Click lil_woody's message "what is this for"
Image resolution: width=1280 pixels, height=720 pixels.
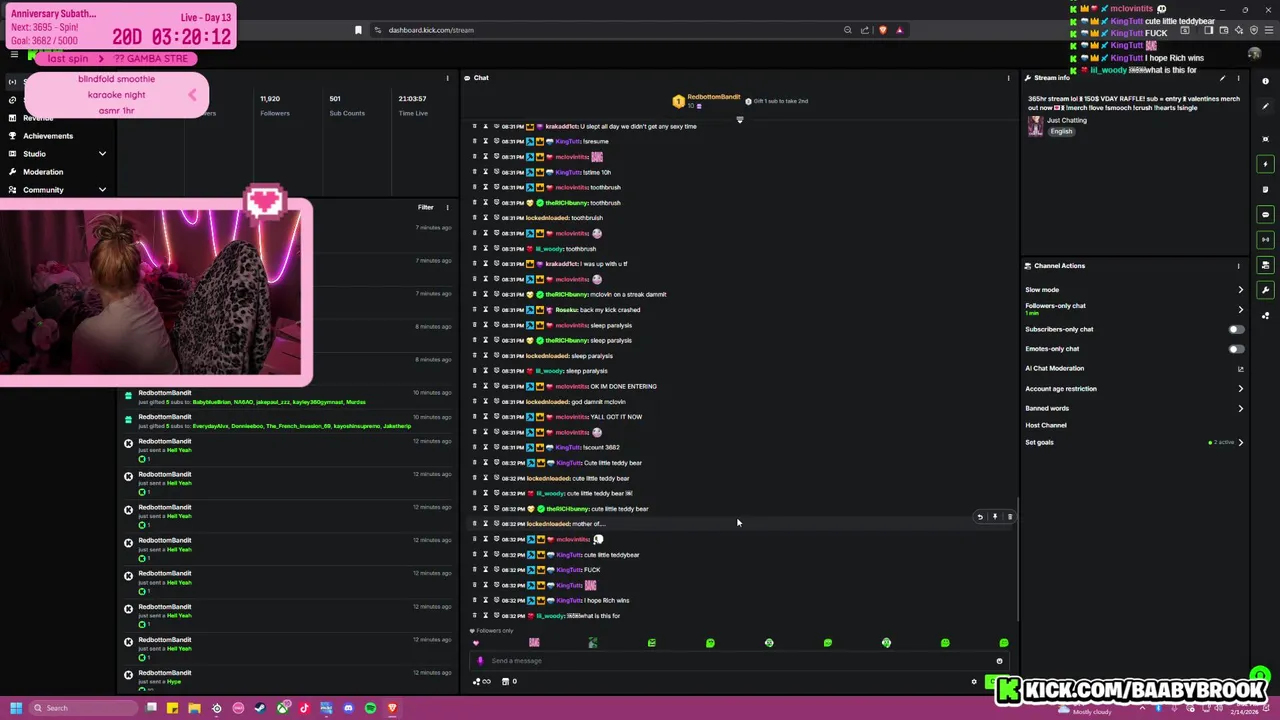tap(599, 616)
